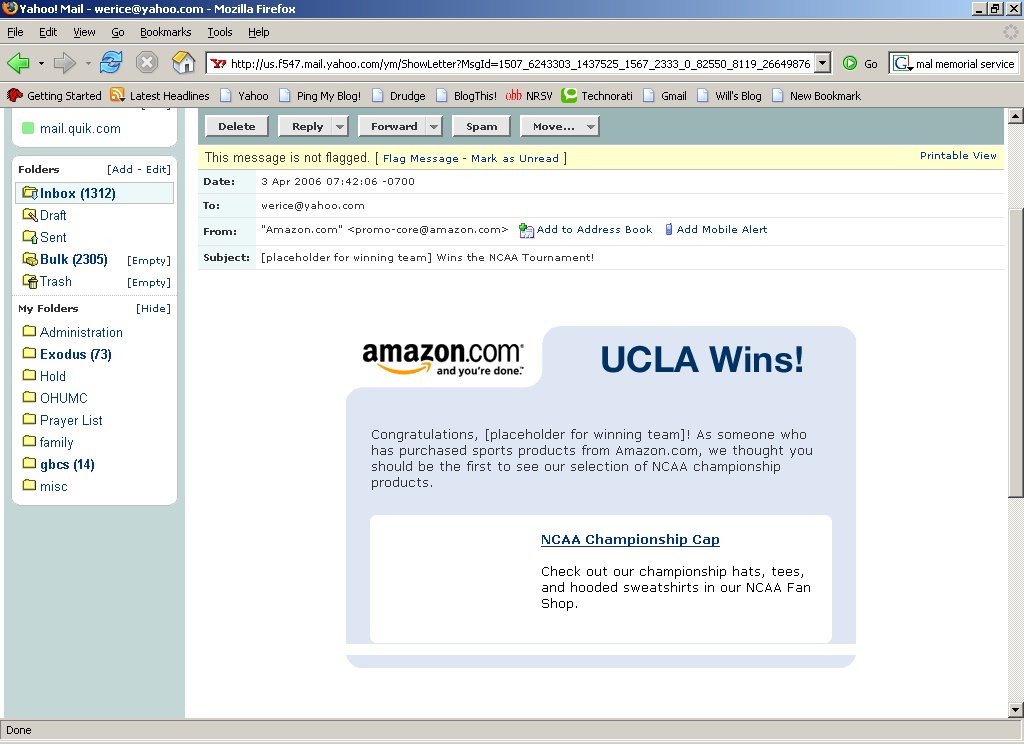
Task: Click the Inbox folder icon
Action: point(29,193)
